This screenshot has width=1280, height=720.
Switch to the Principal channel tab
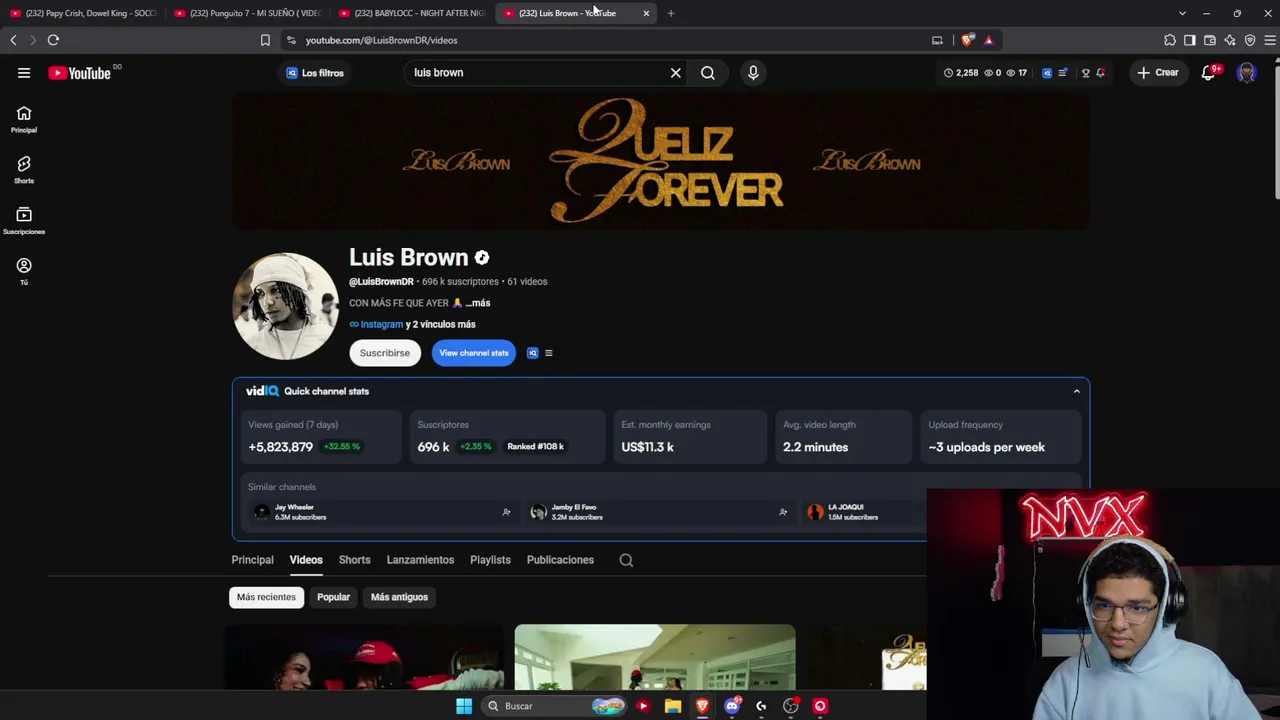click(252, 560)
